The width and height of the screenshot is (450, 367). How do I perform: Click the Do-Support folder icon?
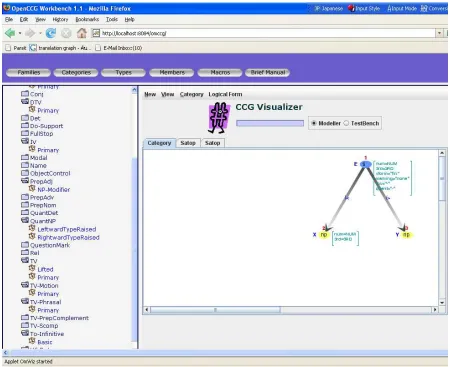coord(25,126)
